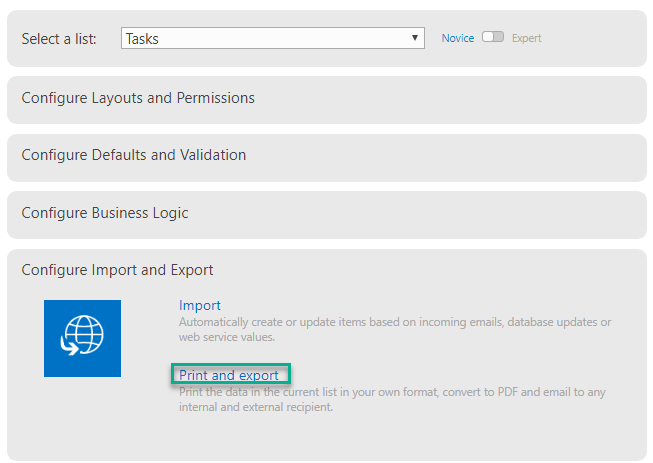The width and height of the screenshot is (653, 463).
Task: Click the word Permissions in the Layouts header
Action: [x=215, y=98]
